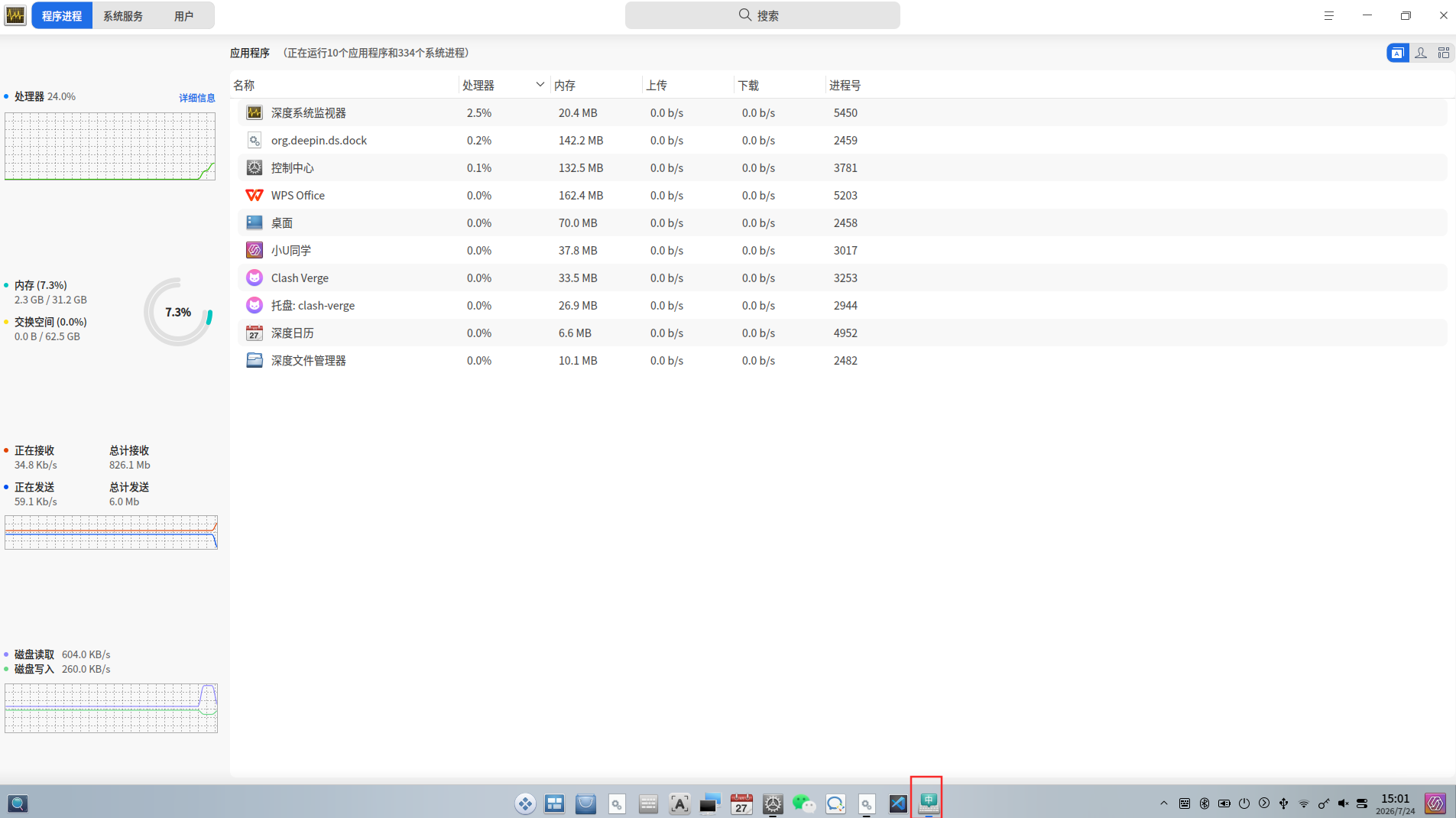
Task: Toggle processor column sort arrow
Action: [540, 85]
